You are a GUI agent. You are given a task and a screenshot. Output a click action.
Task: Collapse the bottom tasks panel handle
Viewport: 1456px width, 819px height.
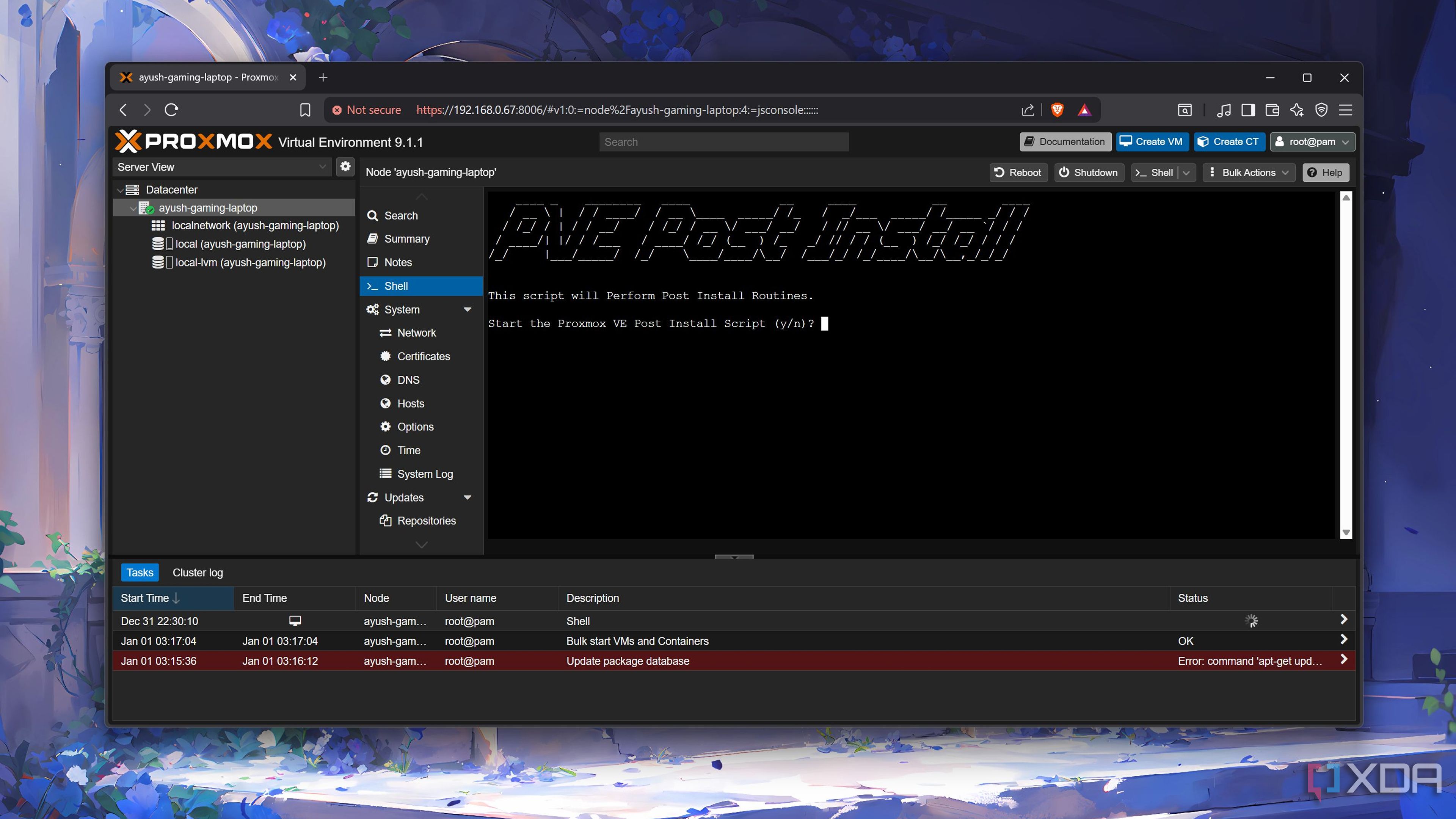click(734, 557)
